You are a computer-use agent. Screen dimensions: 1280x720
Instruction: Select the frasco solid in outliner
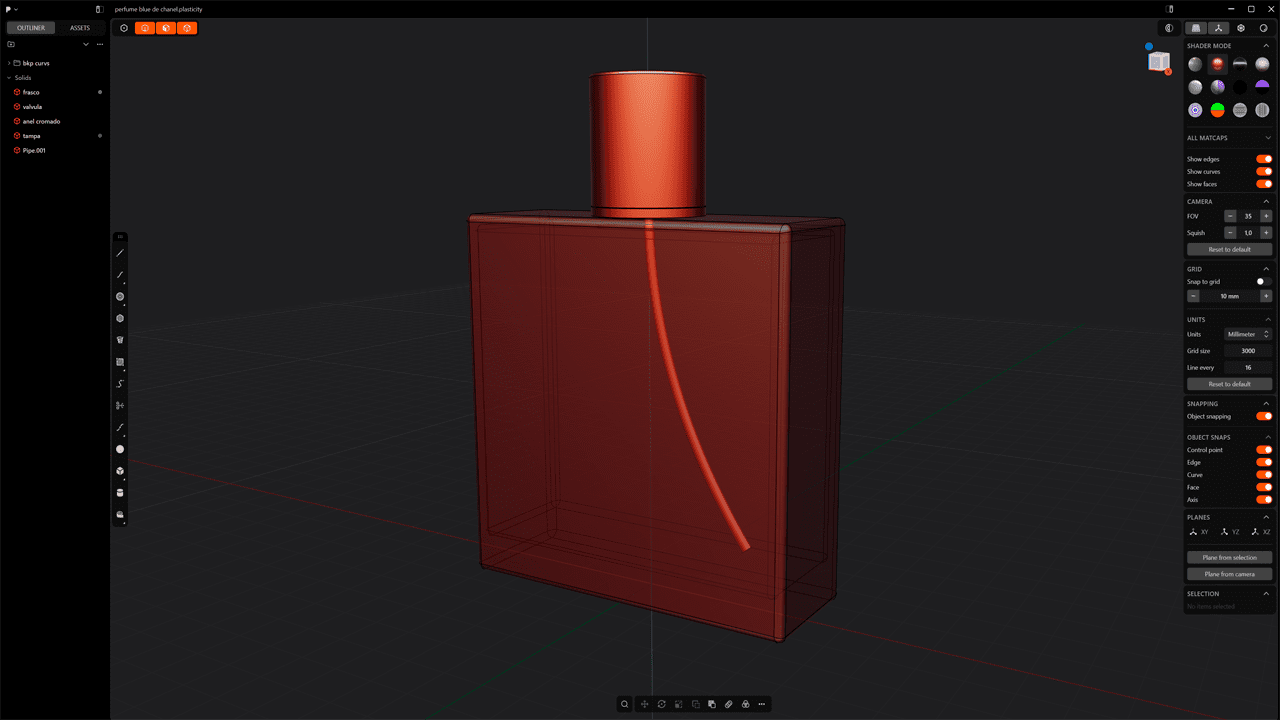[31, 92]
